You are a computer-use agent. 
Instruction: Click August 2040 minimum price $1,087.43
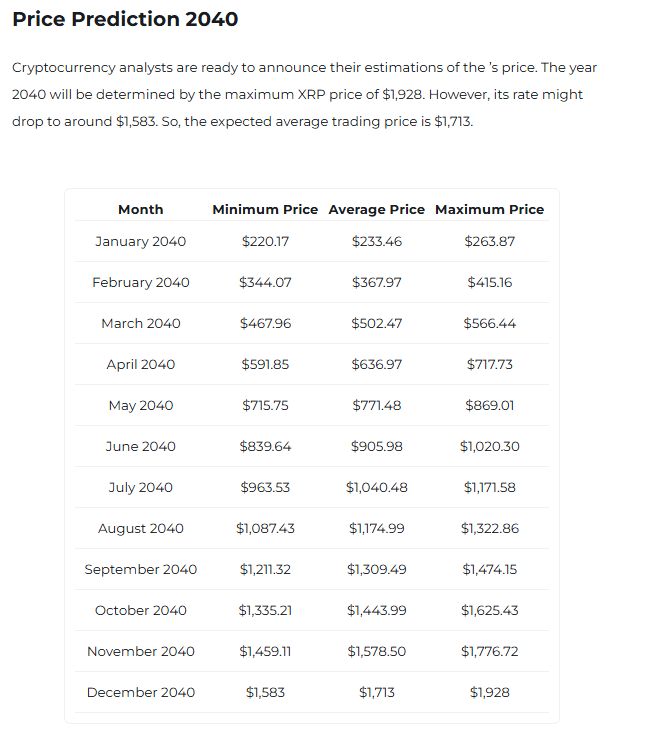pos(265,528)
